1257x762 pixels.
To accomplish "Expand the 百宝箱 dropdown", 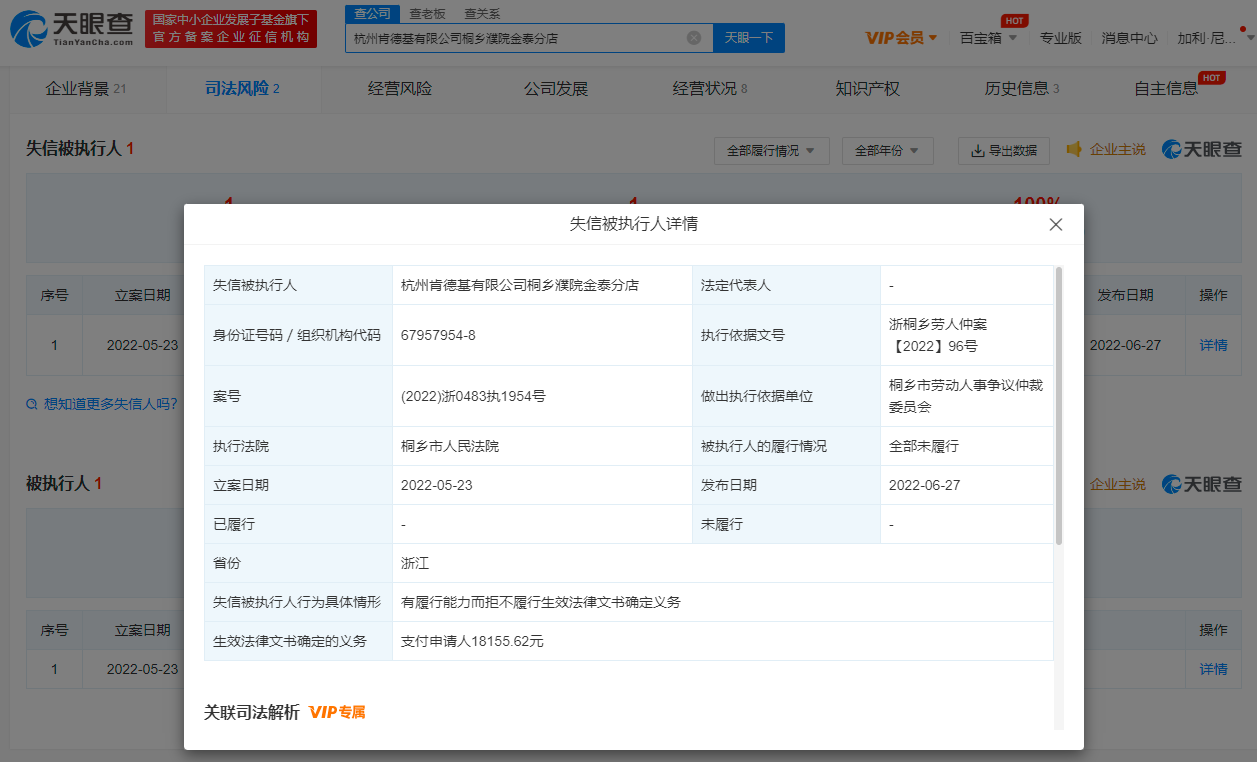I will [988, 38].
